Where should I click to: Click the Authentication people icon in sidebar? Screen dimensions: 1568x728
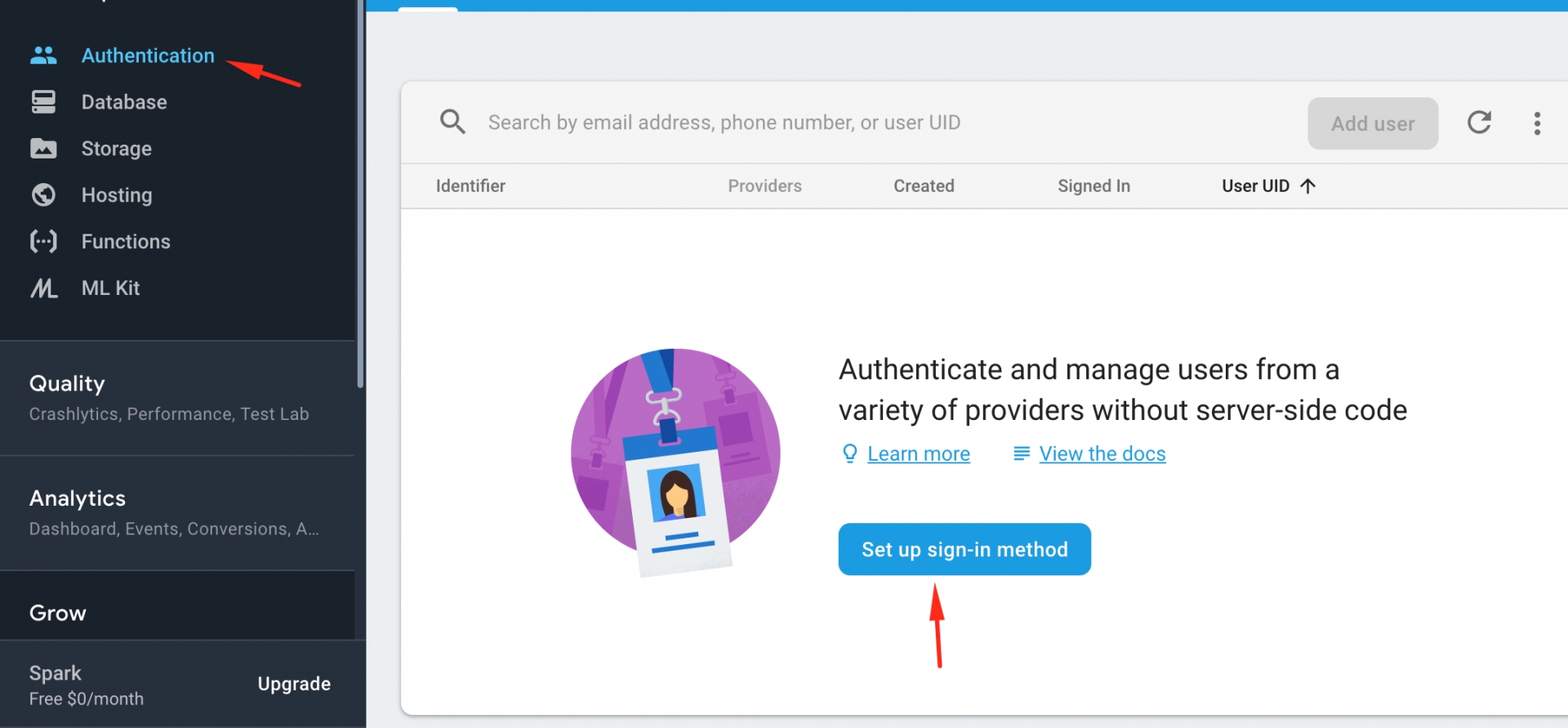click(x=43, y=56)
